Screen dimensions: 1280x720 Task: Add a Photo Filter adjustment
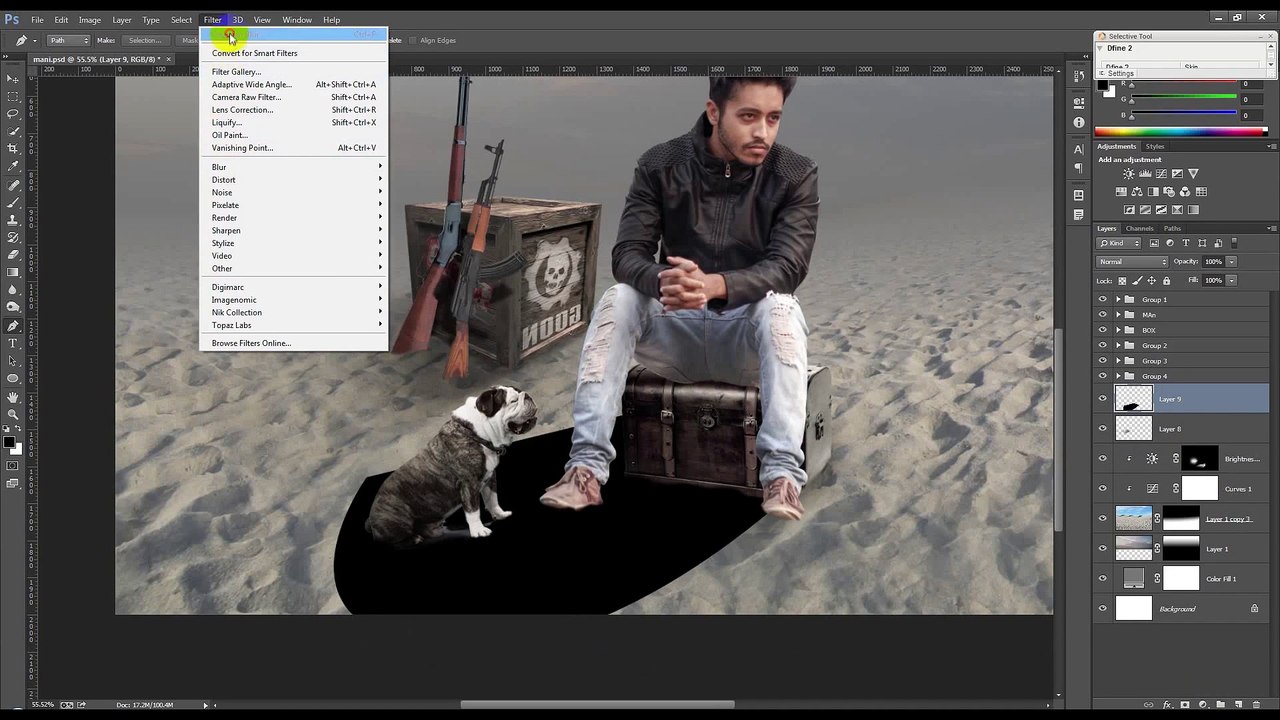[1169, 192]
